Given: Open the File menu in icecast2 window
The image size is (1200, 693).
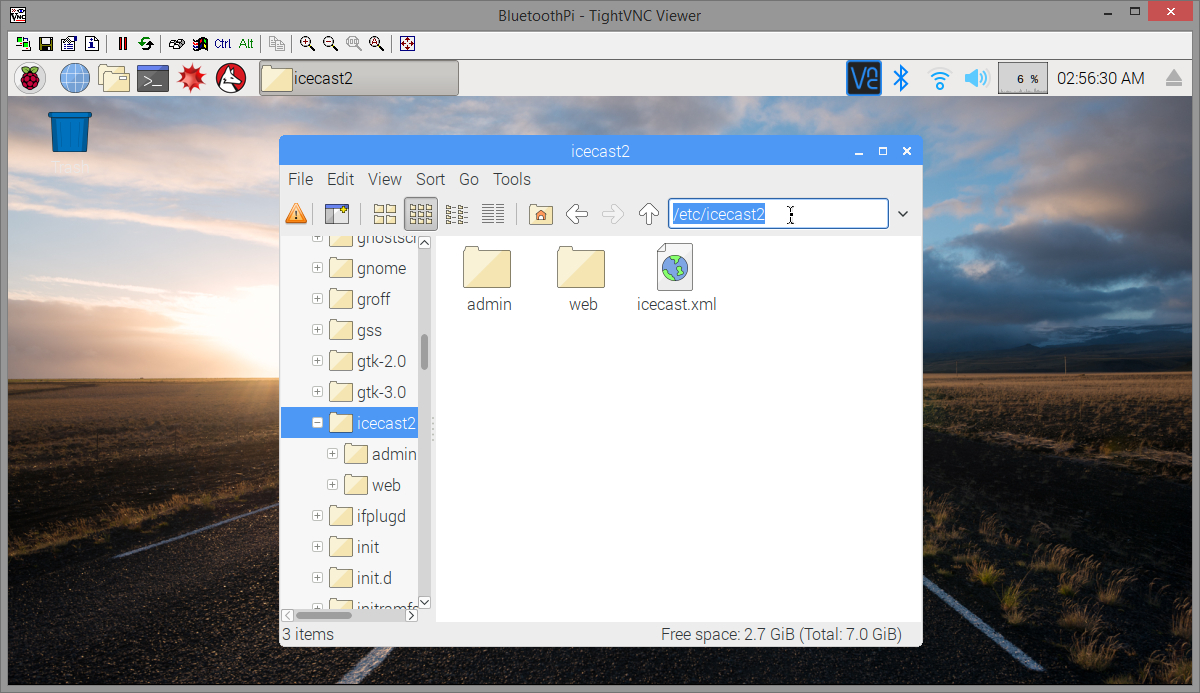Looking at the screenshot, I should point(300,179).
